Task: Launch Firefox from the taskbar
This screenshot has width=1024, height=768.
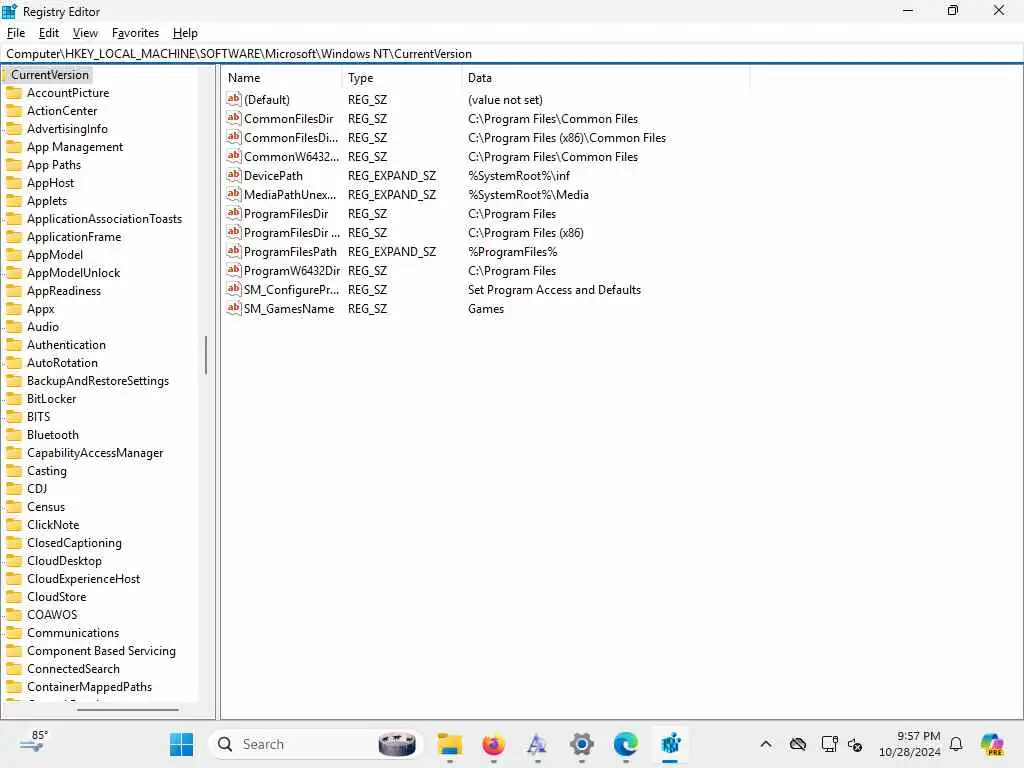Action: click(x=493, y=744)
